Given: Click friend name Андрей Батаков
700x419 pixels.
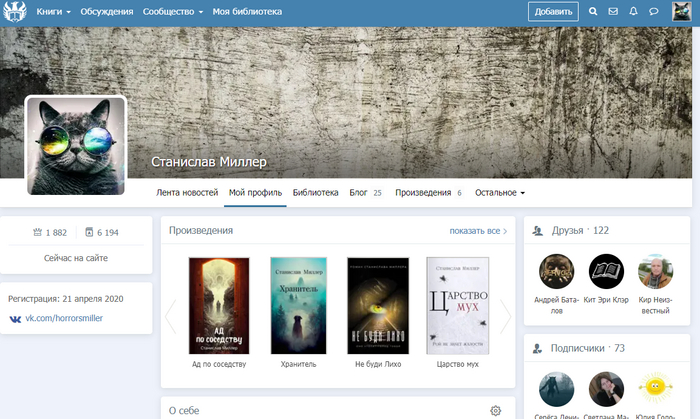Looking at the screenshot, I should click(x=556, y=305).
